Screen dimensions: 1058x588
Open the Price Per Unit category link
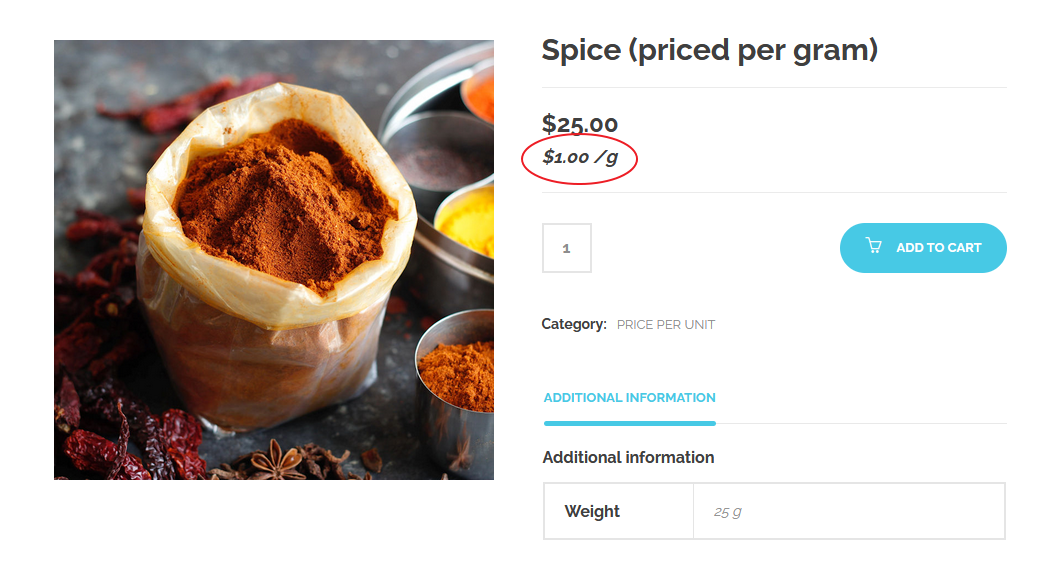click(x=665, y=324)
